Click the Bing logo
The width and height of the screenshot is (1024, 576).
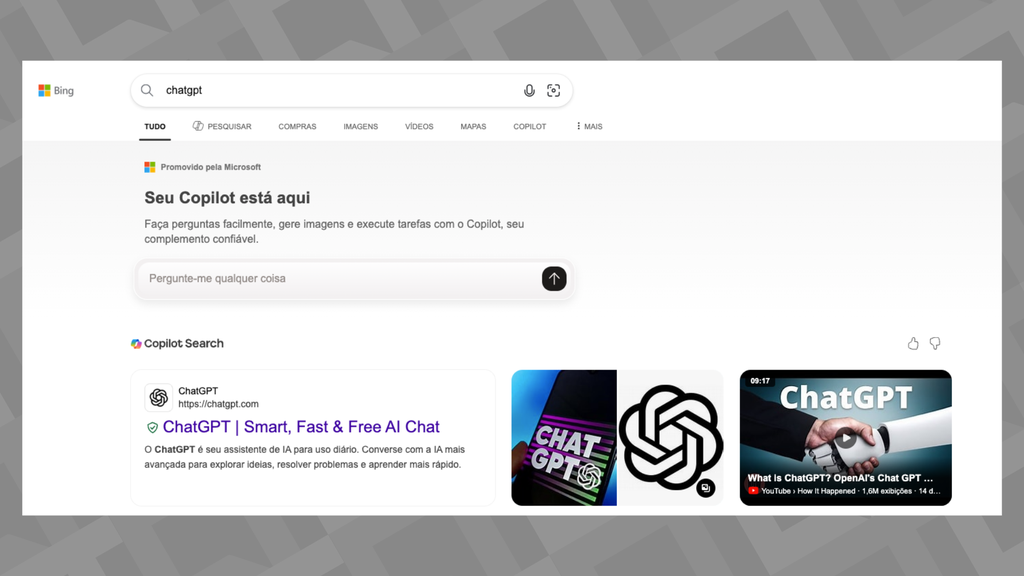55,90
